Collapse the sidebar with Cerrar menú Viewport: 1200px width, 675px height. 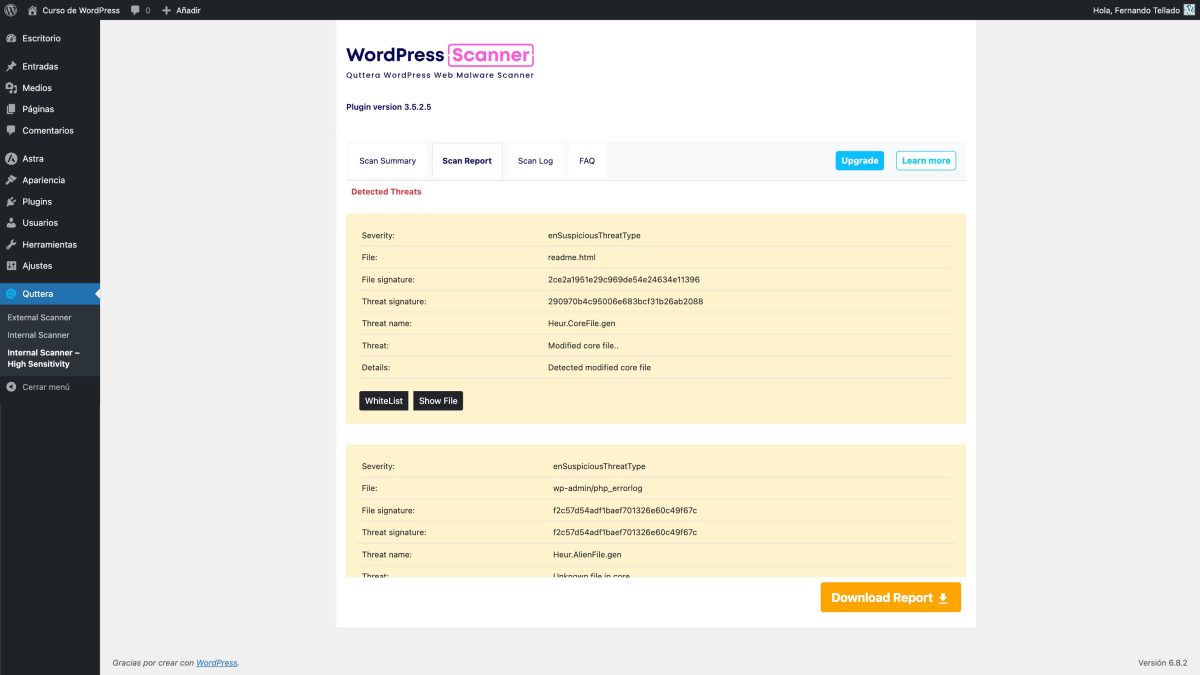click(40, 386)
